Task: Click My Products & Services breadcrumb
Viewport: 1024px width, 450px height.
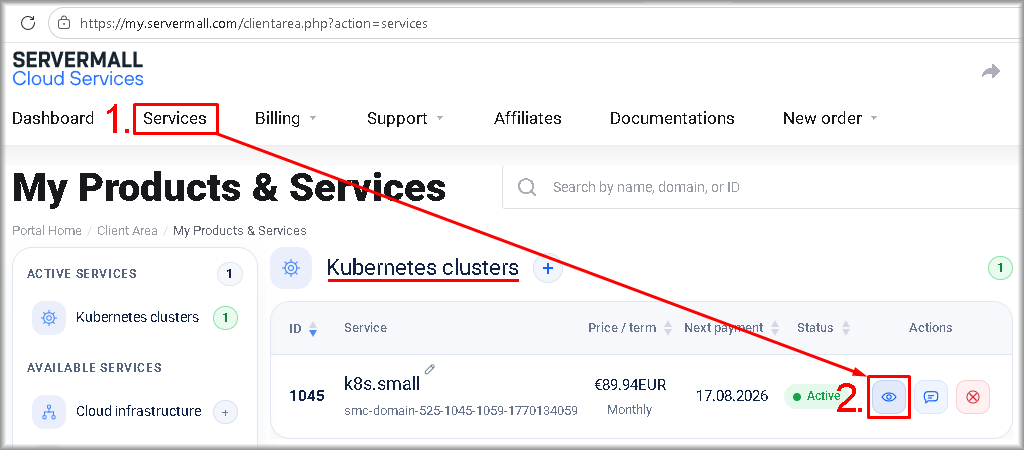Action: (x=240, y=231)
